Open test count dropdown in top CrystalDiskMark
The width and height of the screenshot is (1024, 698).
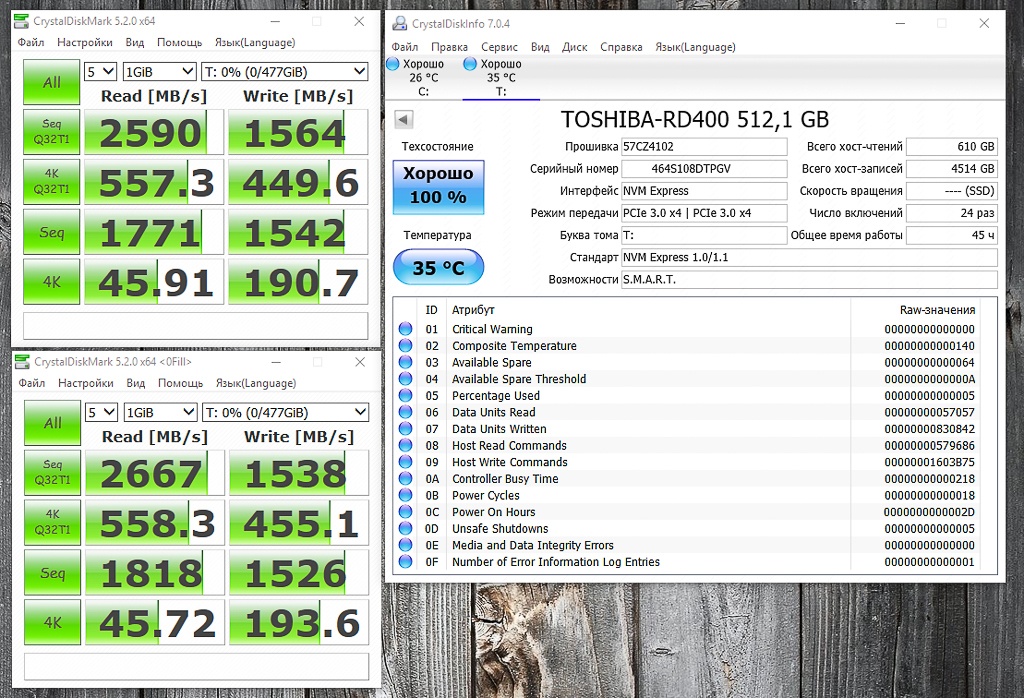(101, 72)
